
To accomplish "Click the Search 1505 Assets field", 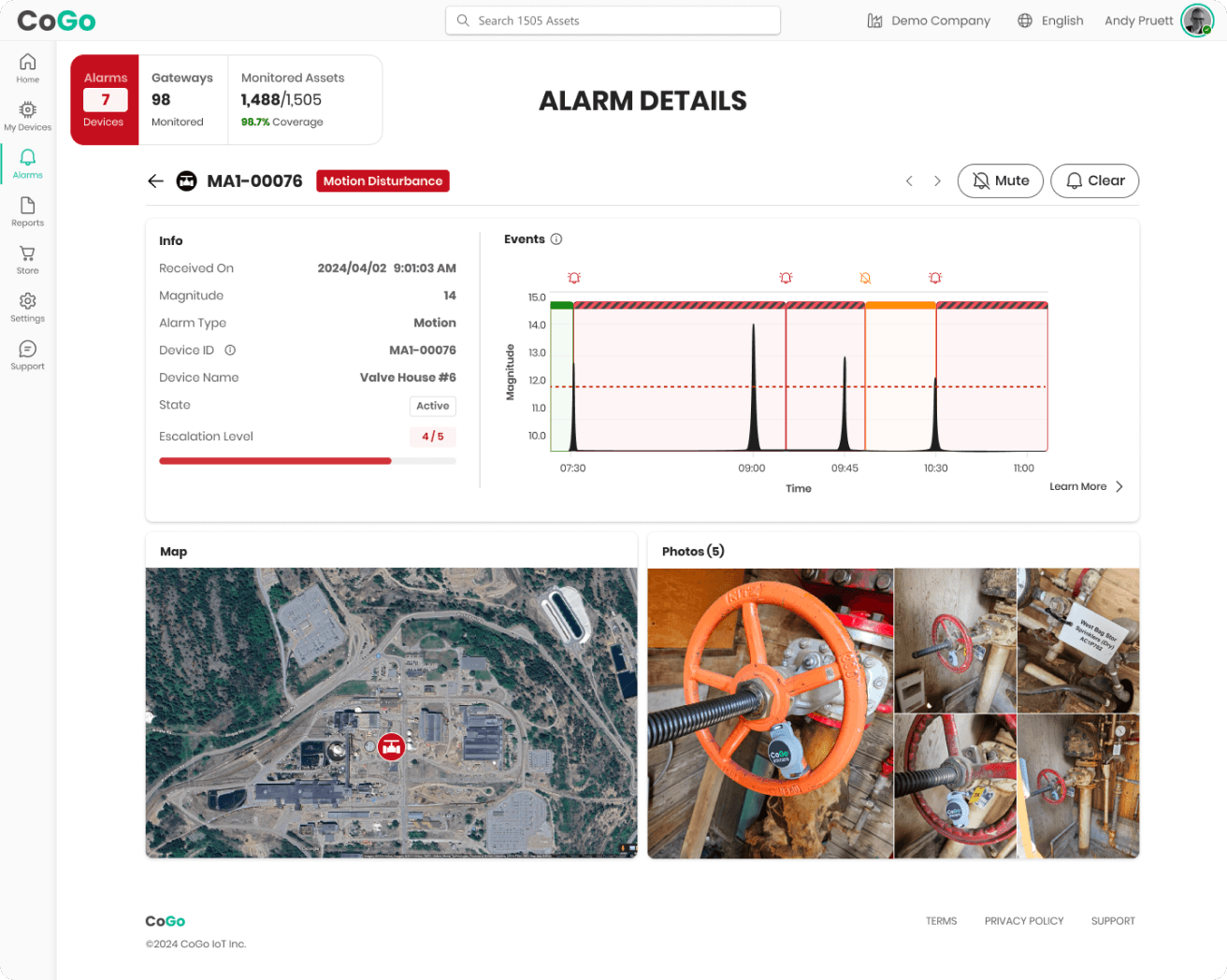I will (613, 21).
